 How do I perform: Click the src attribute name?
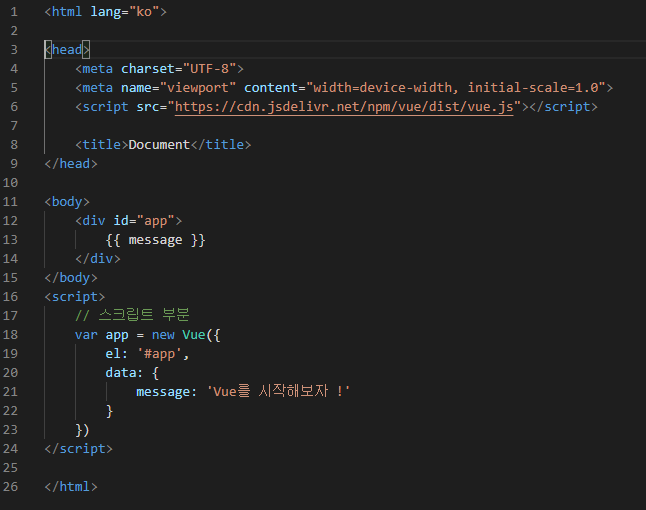[147, 107]
